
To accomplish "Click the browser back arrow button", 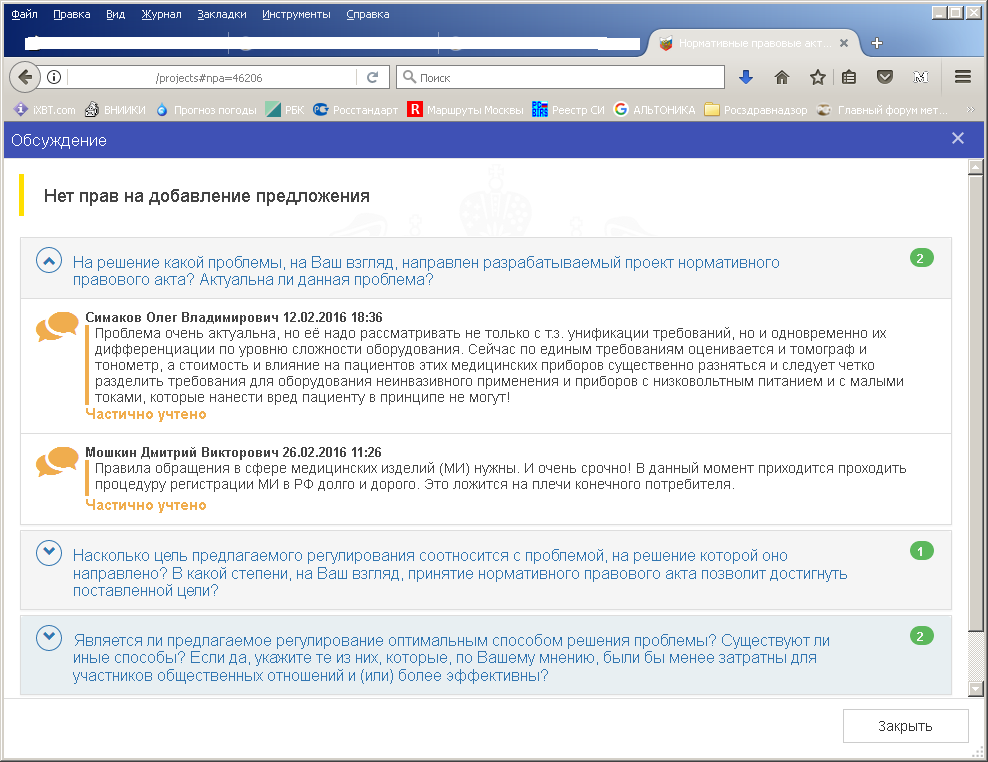I will [x=25, y=77].
